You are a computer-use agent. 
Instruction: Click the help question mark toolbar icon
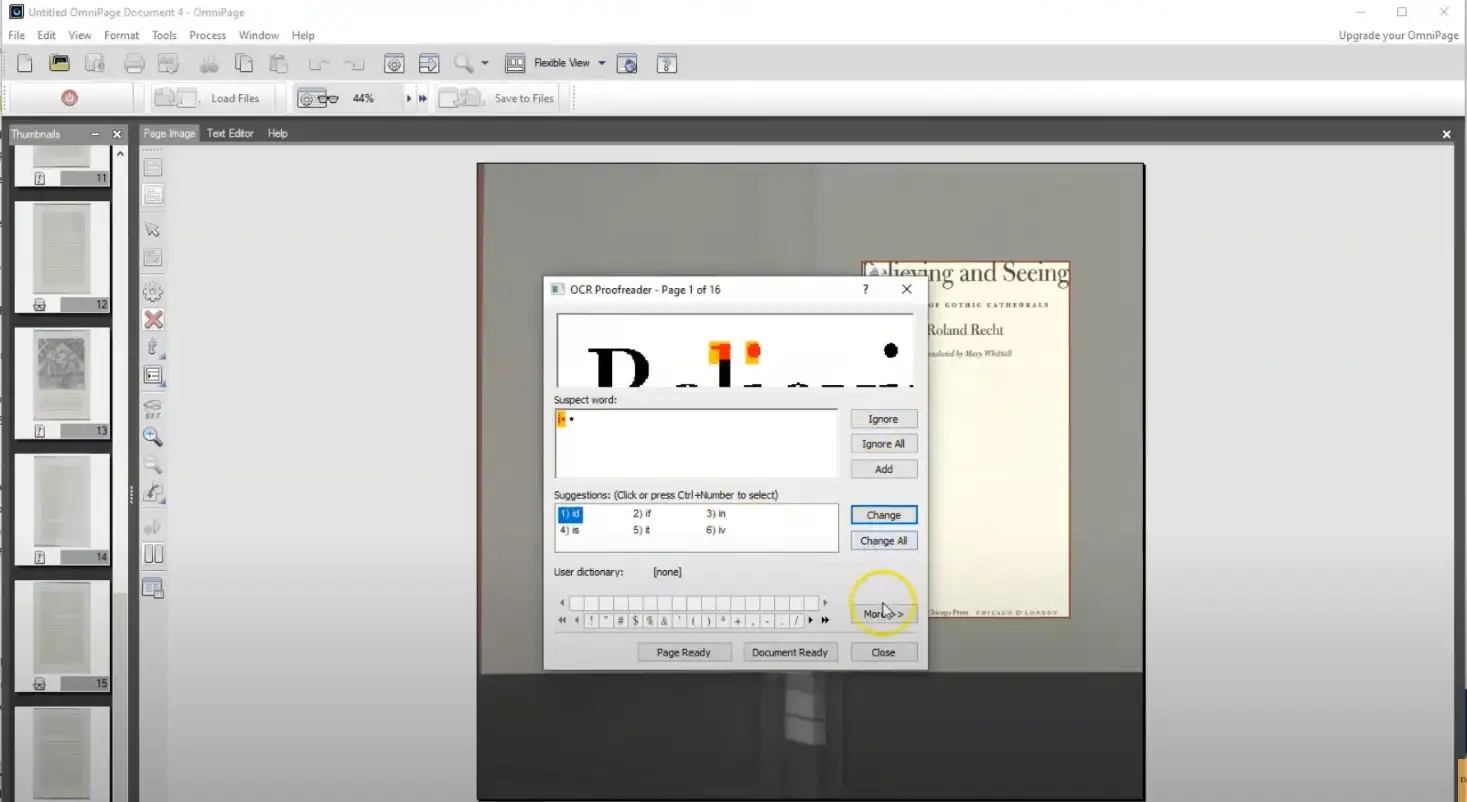pyautogui.click(x=667, y=64)
